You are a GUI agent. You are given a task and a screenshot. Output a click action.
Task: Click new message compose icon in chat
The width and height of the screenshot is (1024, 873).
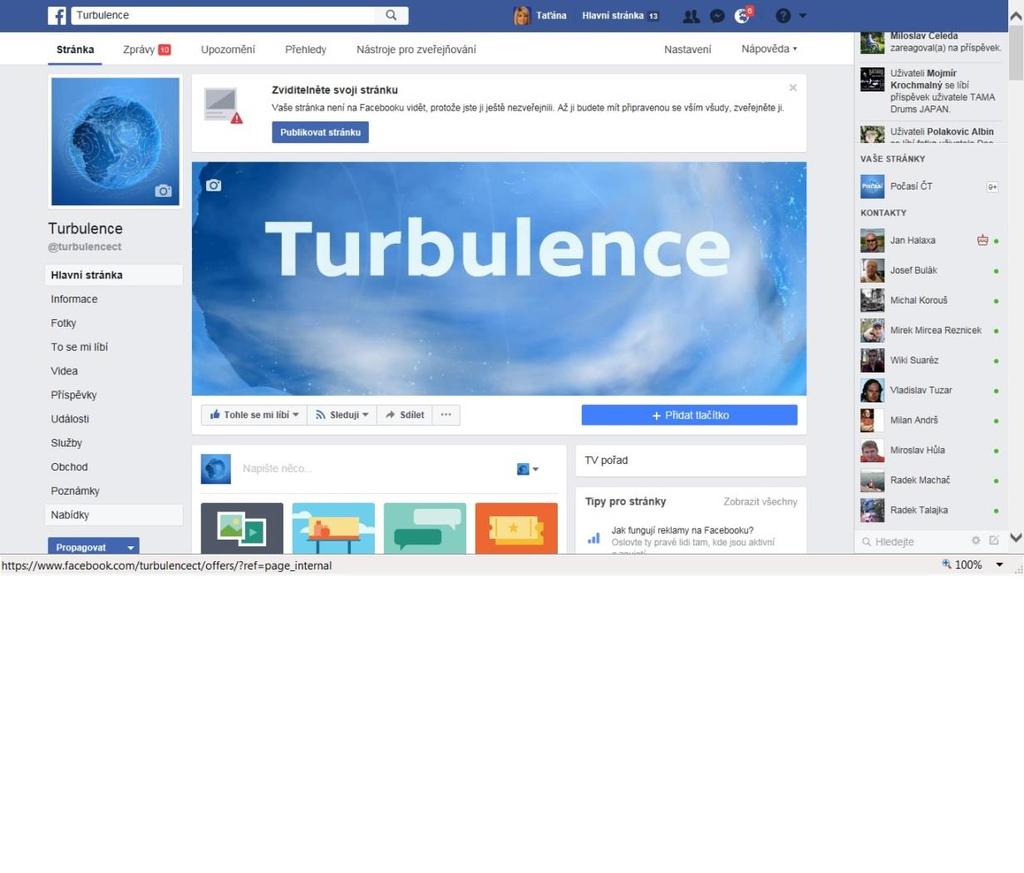pyautogui.click(x=994, y=541)
